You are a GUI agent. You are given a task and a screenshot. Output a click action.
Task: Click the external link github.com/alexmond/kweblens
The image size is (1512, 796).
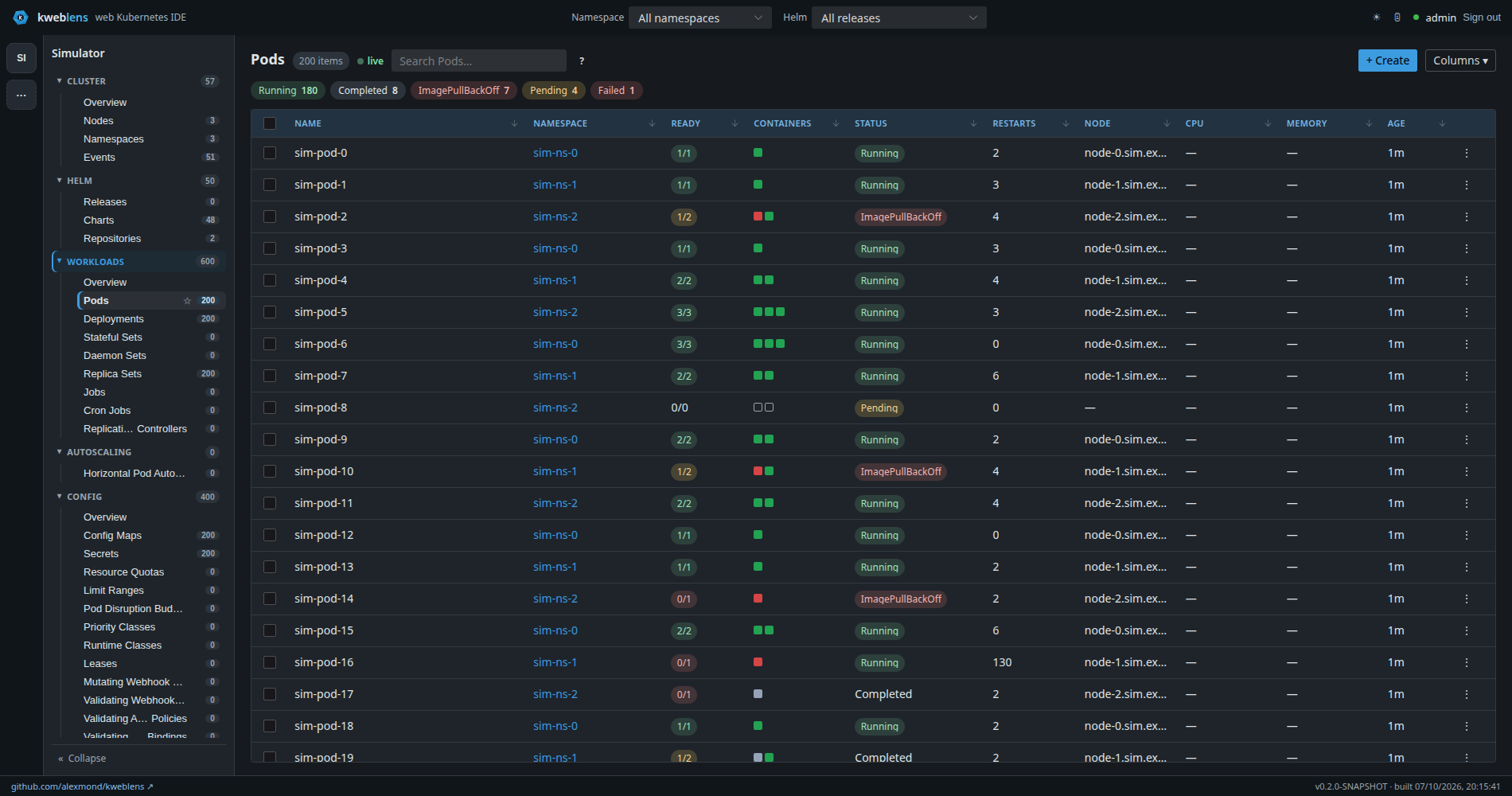point(82,786)
